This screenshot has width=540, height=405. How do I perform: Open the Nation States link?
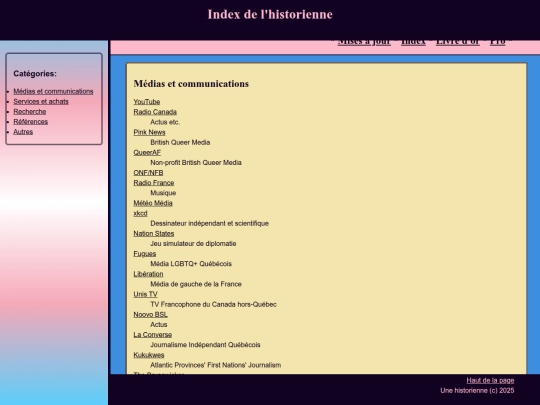[x=154, y=233]
